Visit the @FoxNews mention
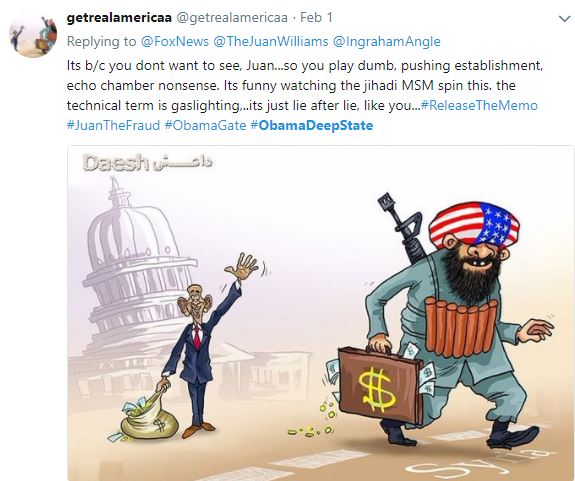 coord(175,41)
